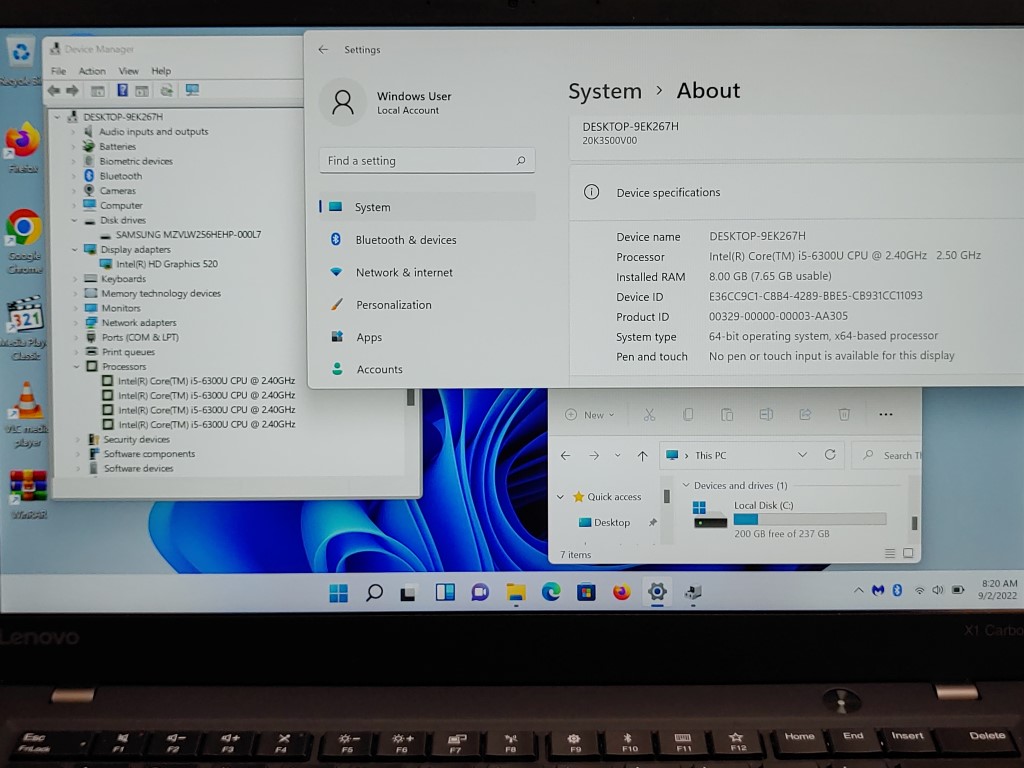
Task: Collapse the Disk drives node
Action: 74,221
